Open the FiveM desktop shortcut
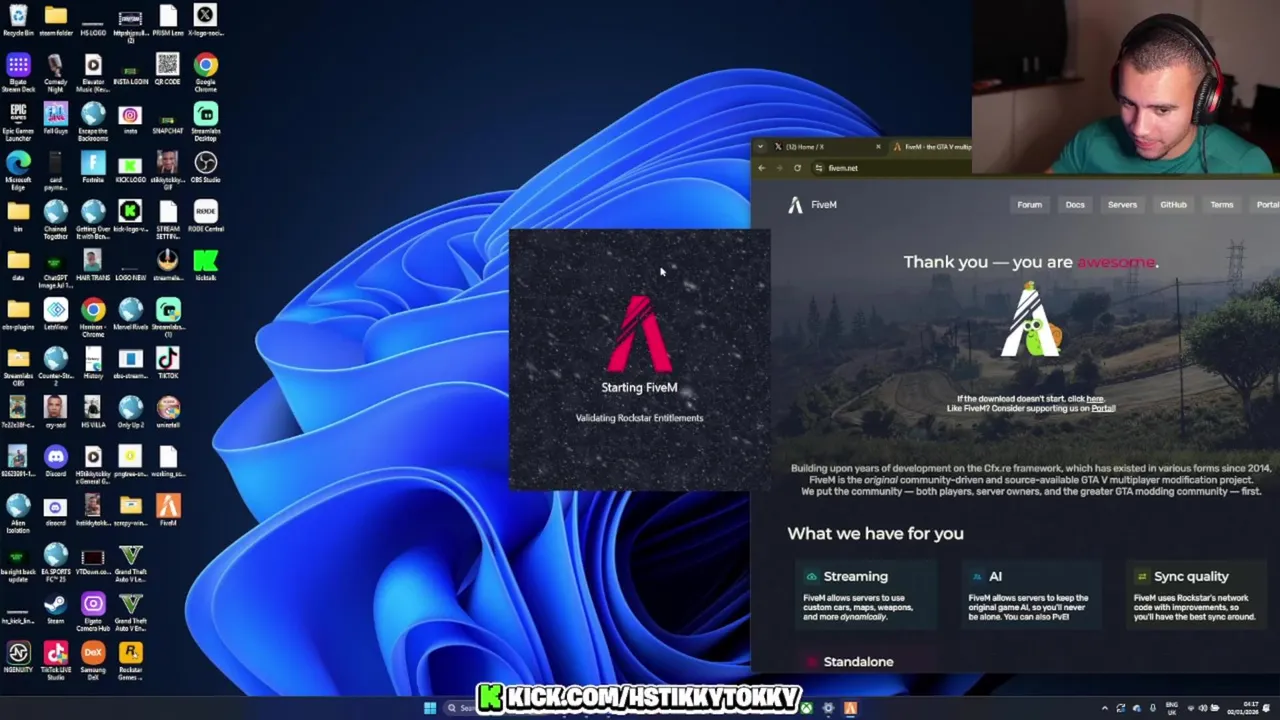 point(168,511)
